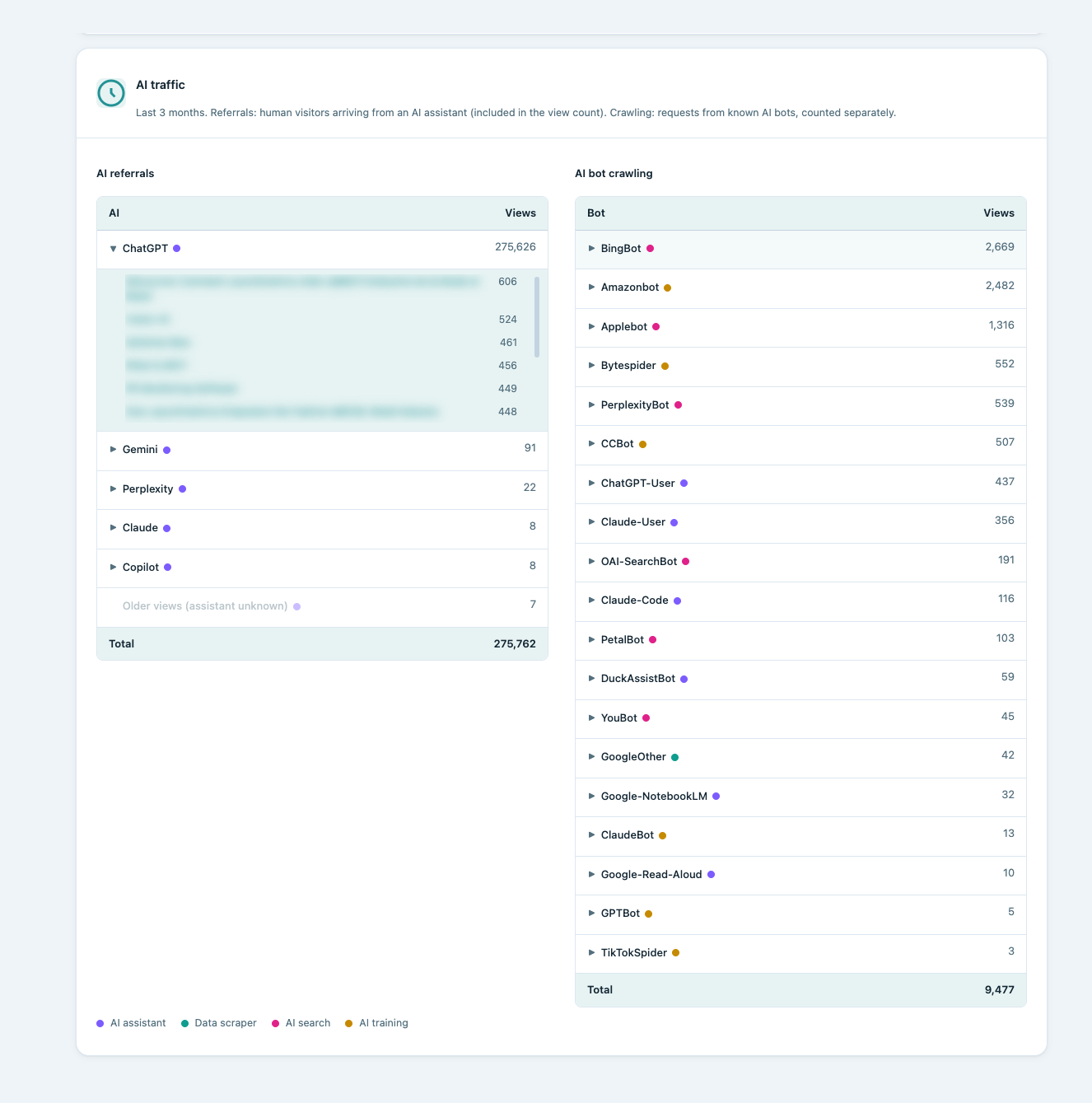Click the 275,762 referrals total value
This screenshot has width=1092, height=1103.
tap(515, 644)
